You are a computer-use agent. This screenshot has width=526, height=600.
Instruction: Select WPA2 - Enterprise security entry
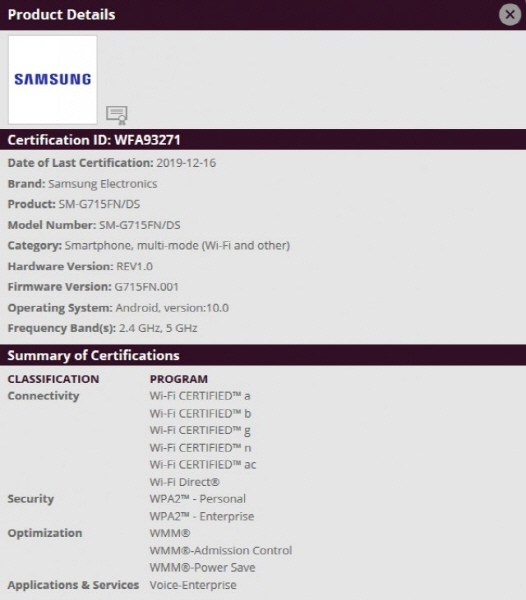tap(202, 517)
